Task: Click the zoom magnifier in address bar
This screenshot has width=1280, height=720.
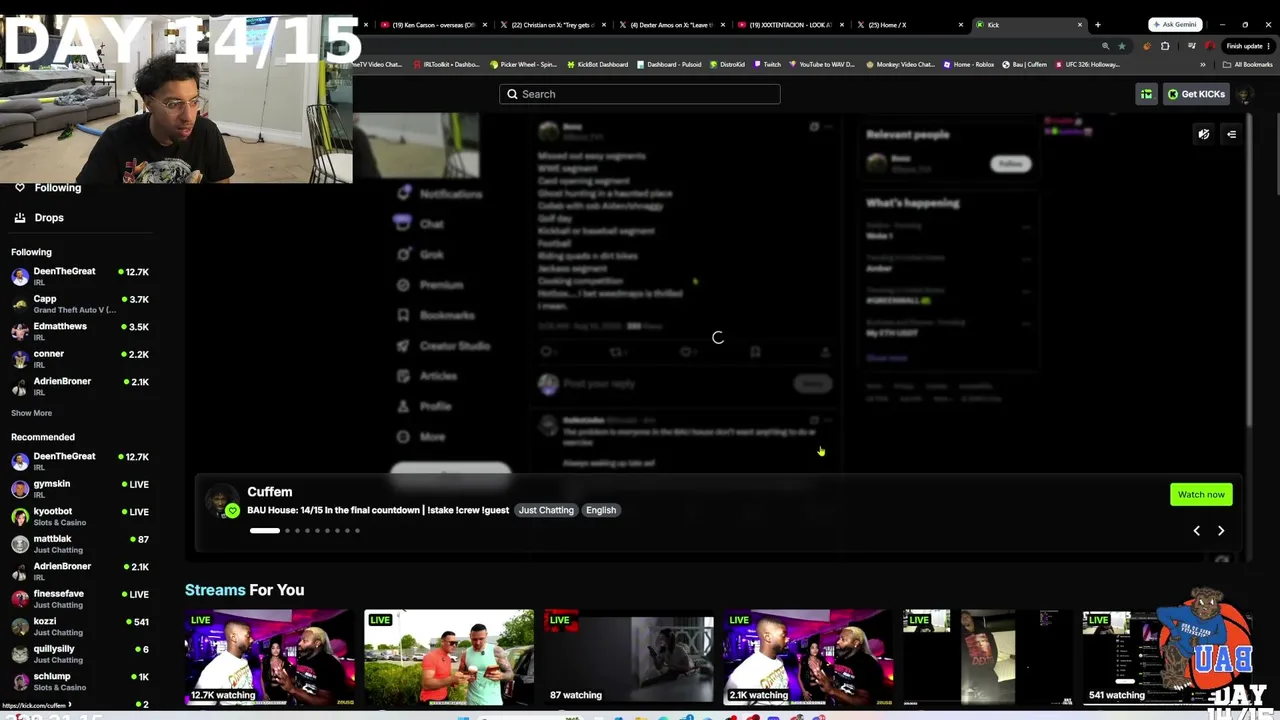Action: pyautogui.click(x=1105, y=46)
